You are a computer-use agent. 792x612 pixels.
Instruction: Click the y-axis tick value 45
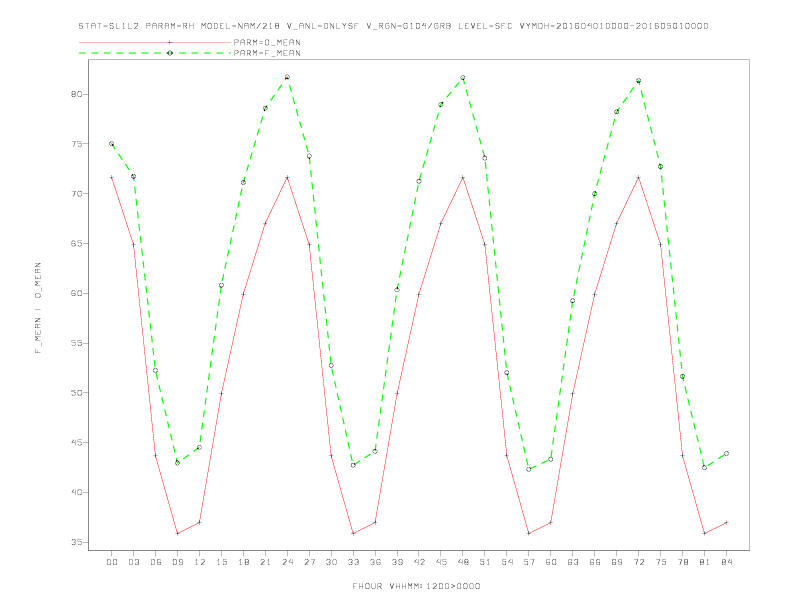coord(76,443)
